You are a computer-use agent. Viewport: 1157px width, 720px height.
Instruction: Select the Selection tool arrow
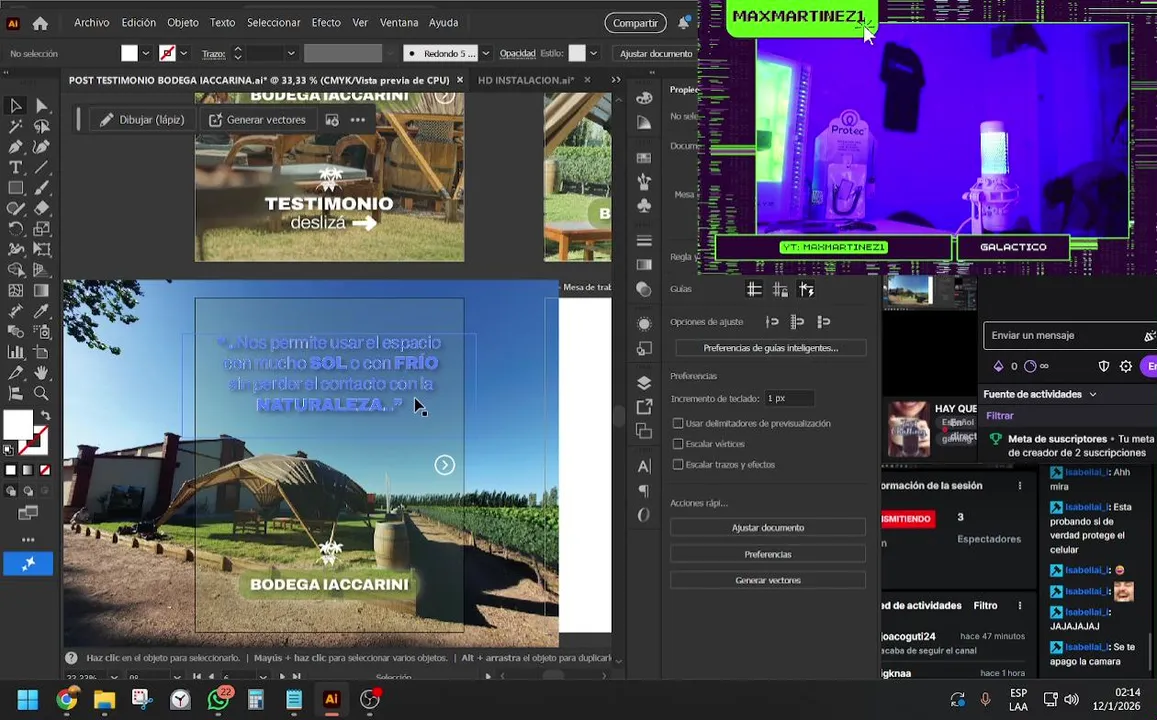(15, 105)
